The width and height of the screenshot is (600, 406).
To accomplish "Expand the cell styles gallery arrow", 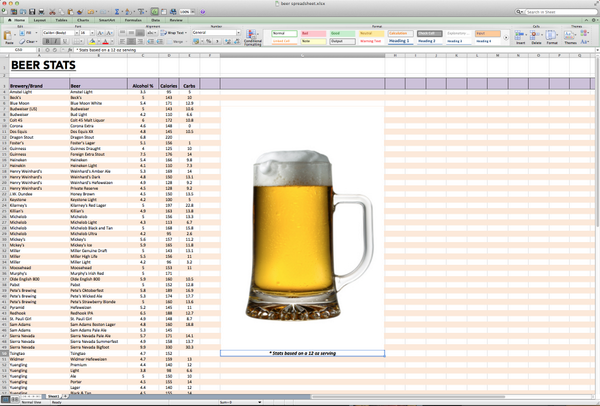I will tap(506, 38).
